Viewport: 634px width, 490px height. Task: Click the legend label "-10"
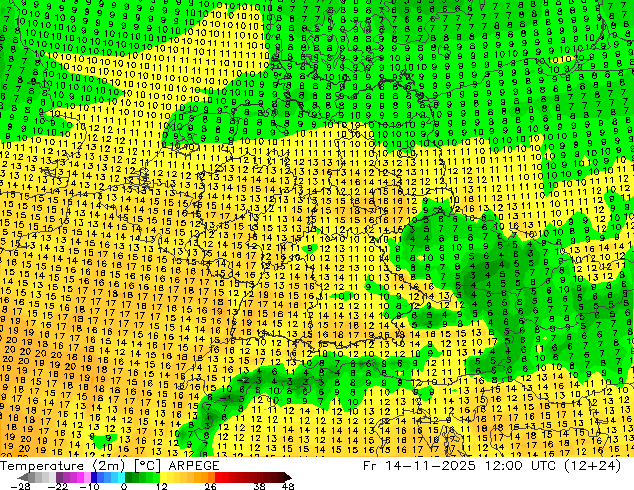pyautogui.click(x=90, y=486)
